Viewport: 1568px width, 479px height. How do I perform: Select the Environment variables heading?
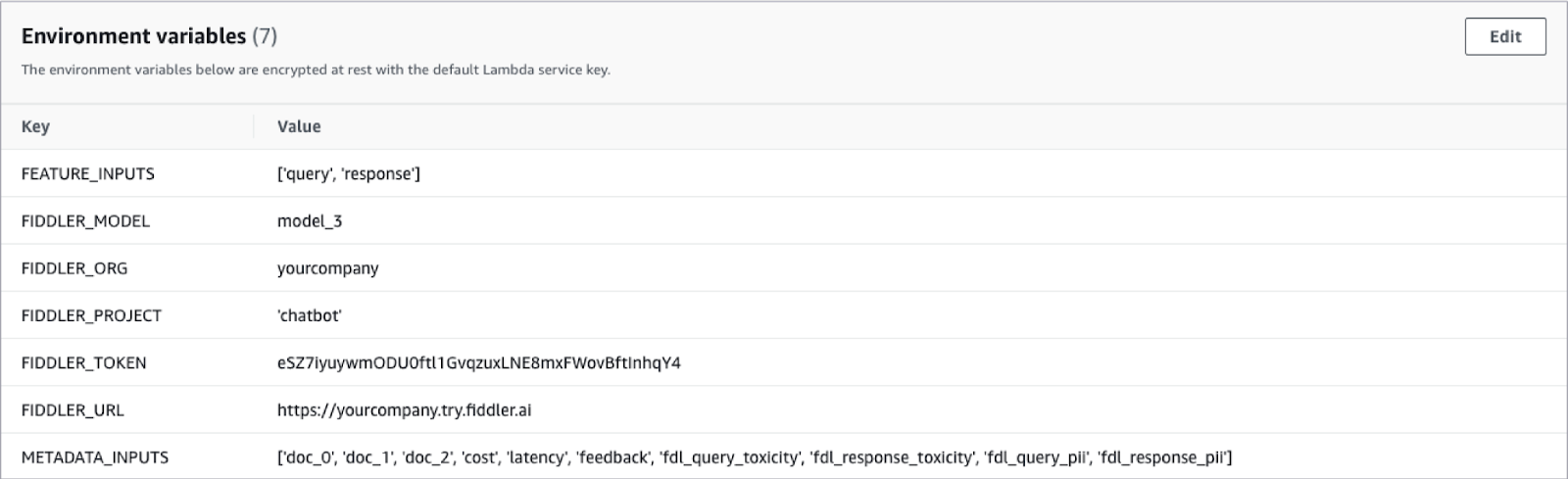pyautogui.click(x=133, y=36)
